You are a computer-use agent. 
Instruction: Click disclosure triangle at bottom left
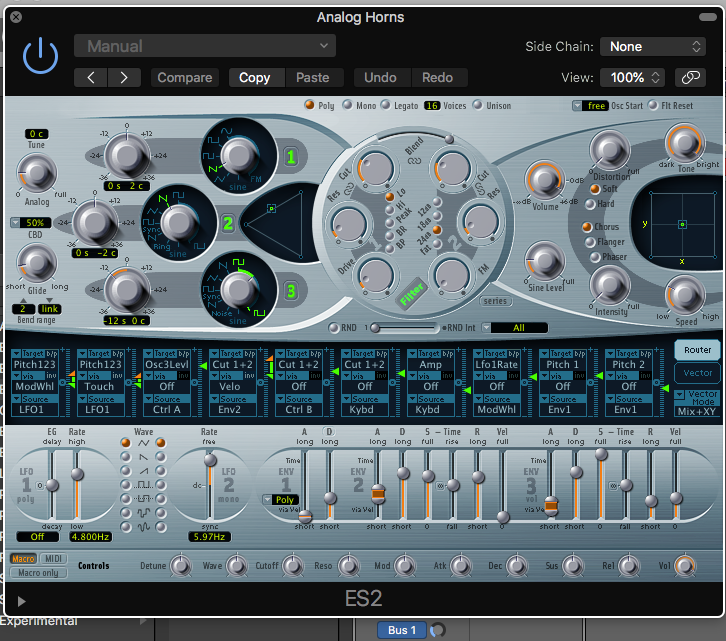22,601
